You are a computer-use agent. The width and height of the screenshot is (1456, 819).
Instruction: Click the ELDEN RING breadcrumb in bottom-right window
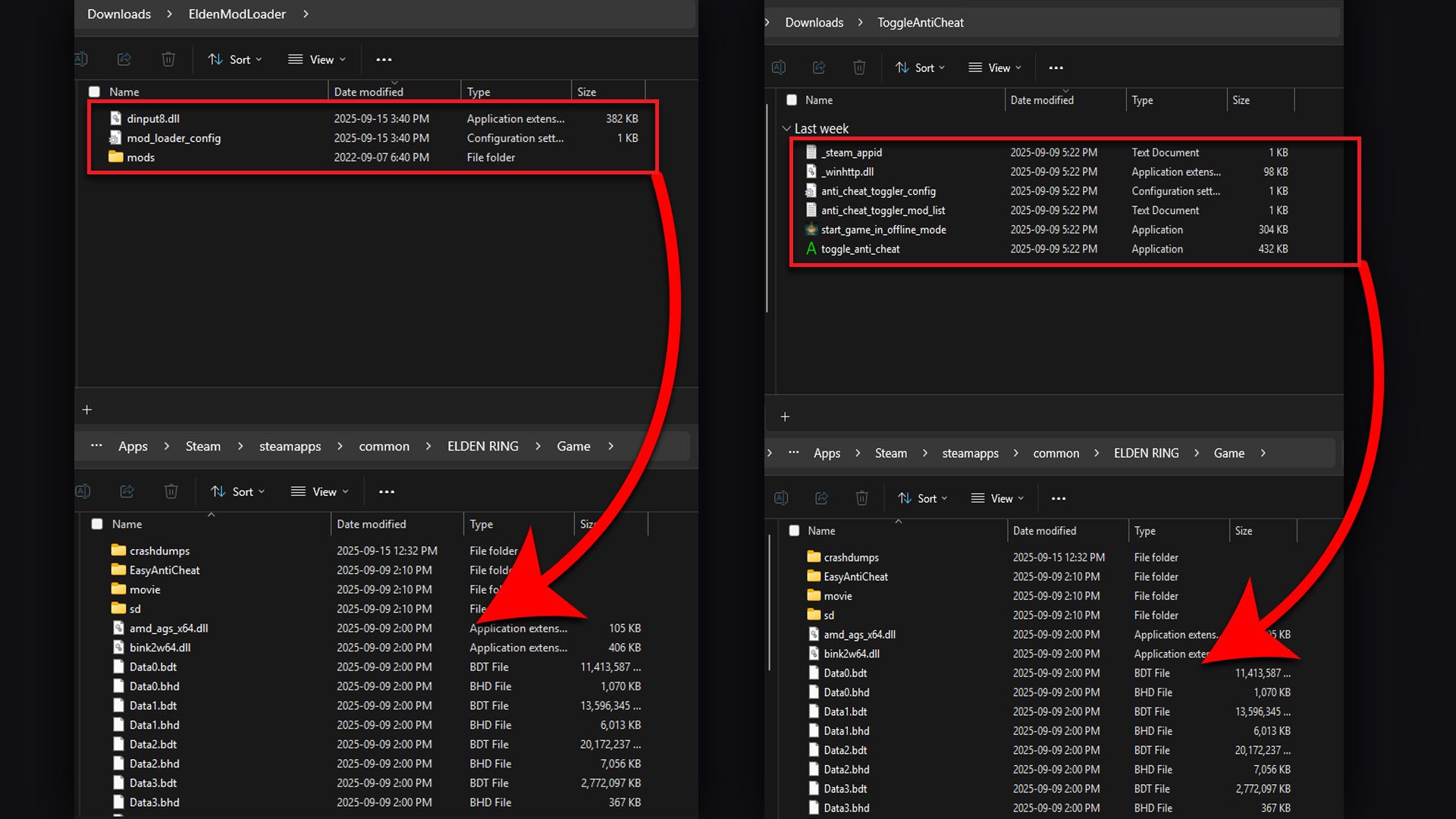[1146, 453]
